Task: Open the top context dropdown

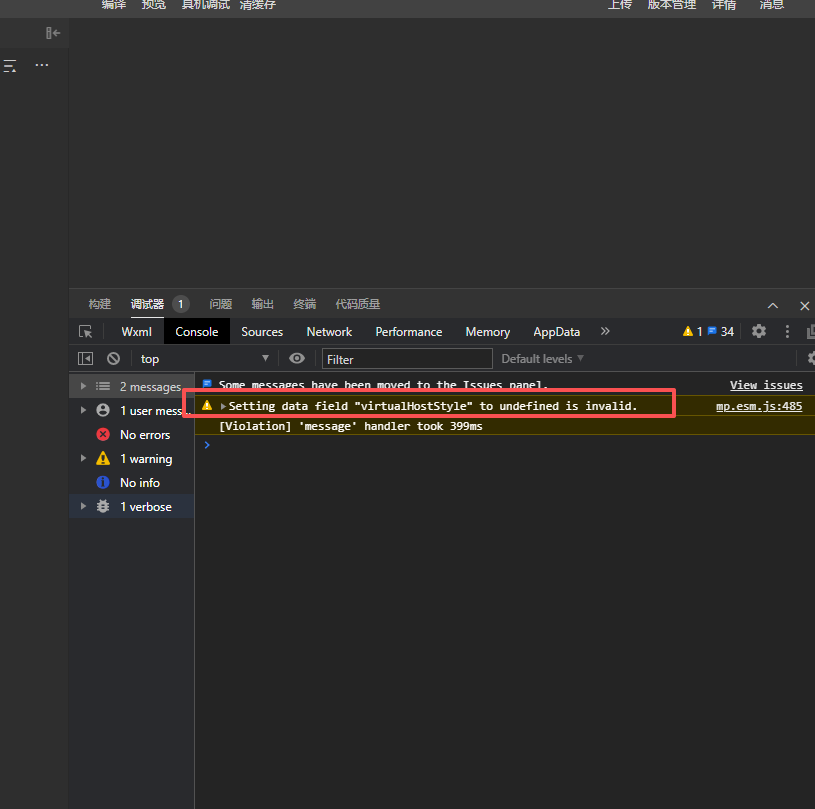Action: (205, 358)
